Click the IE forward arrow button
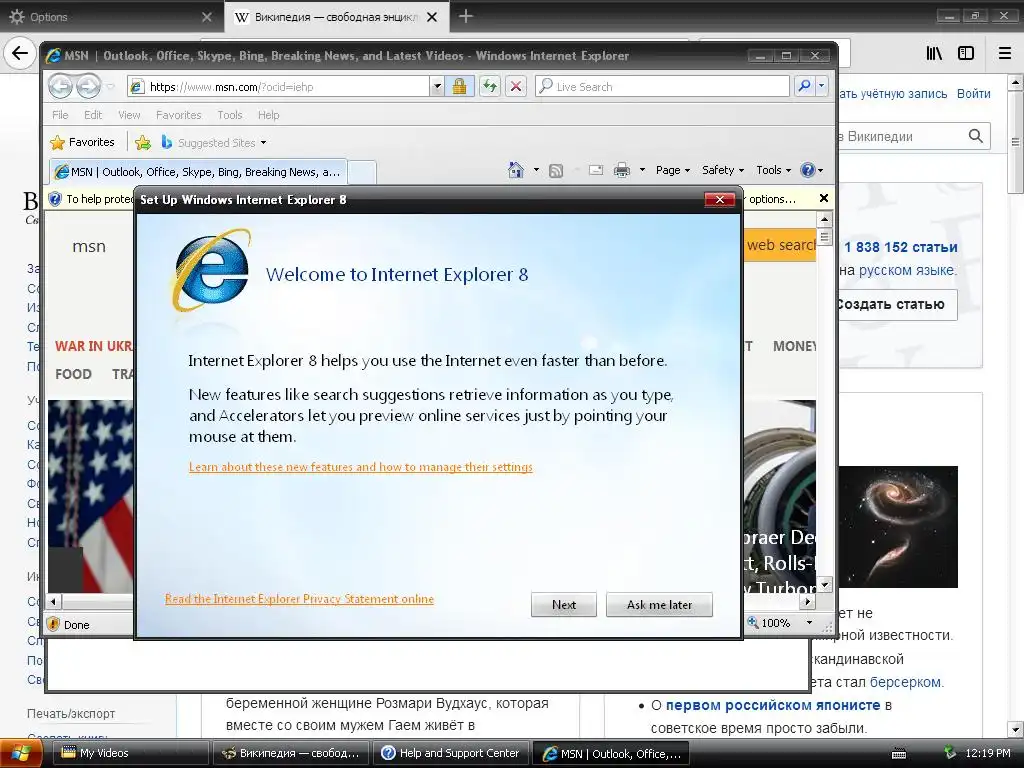This screenshot has width=1024, height=768. [89, 86]
